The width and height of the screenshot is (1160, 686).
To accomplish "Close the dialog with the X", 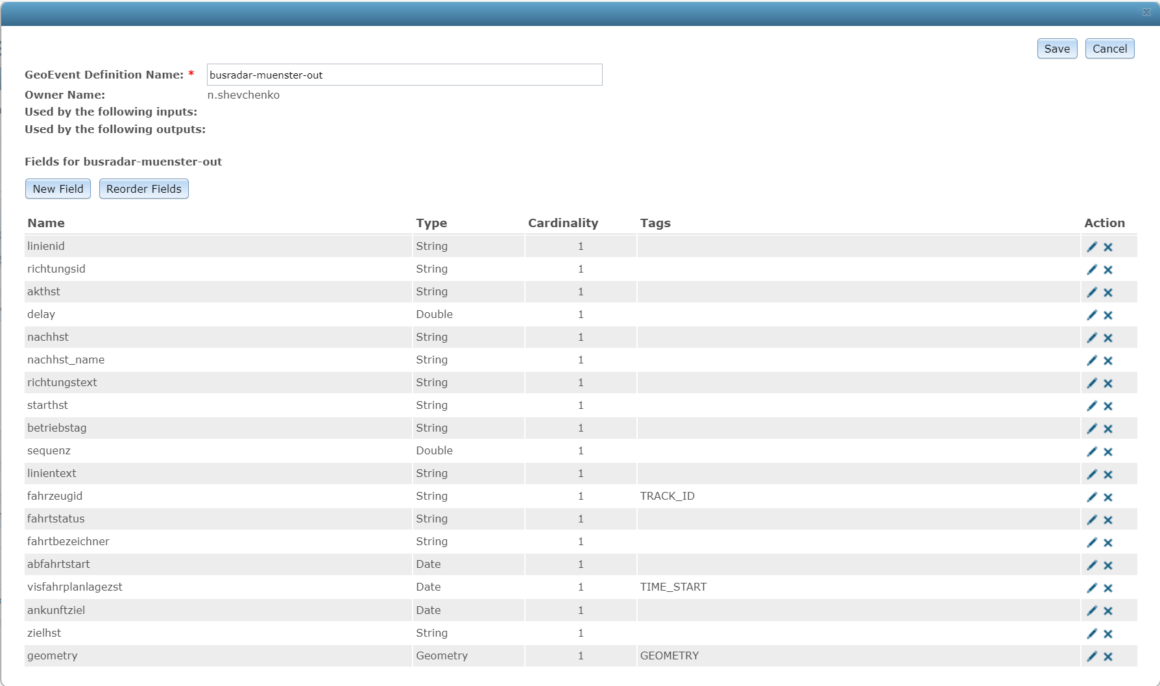I will pyautogui.click(x=1147, y=13).
